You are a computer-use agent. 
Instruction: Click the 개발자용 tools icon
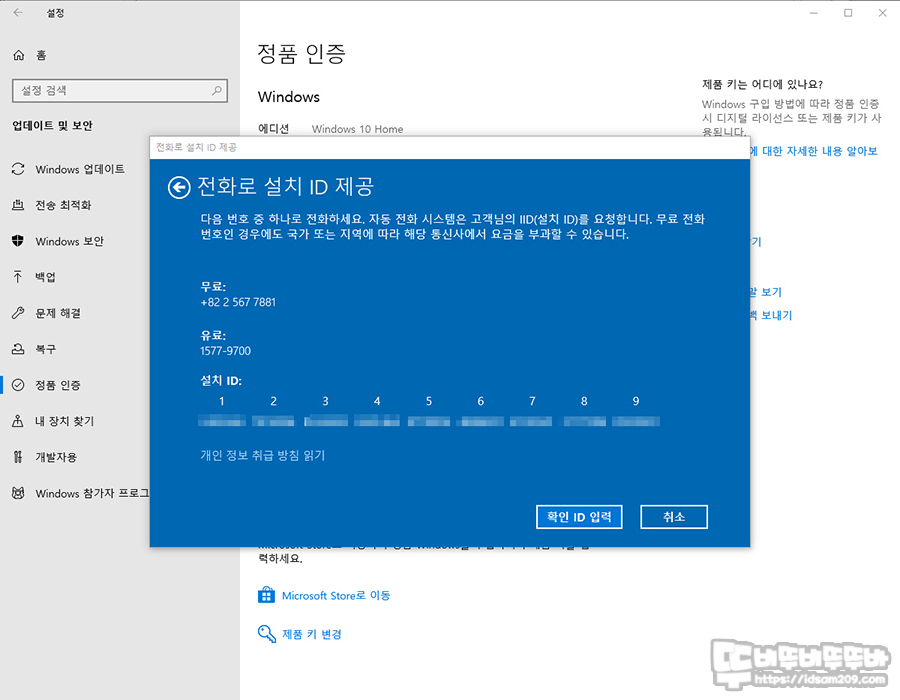pyautogui.click(x=18, y=457)
